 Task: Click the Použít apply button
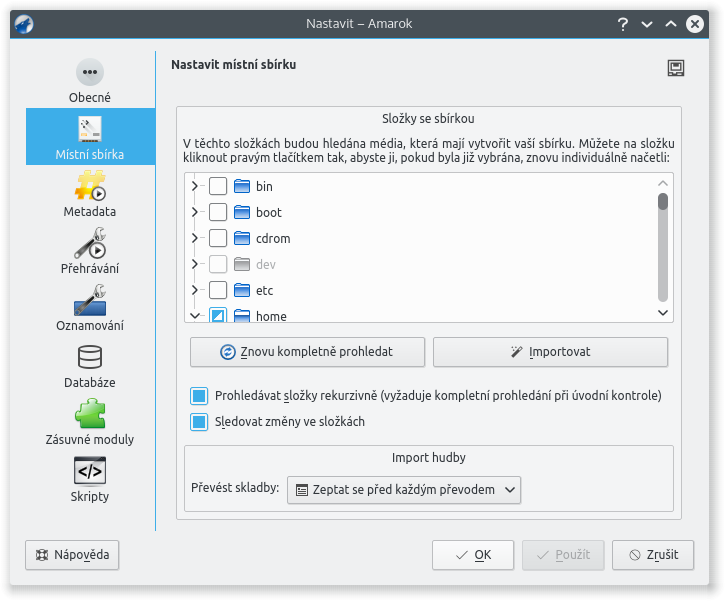click(563, 555)
